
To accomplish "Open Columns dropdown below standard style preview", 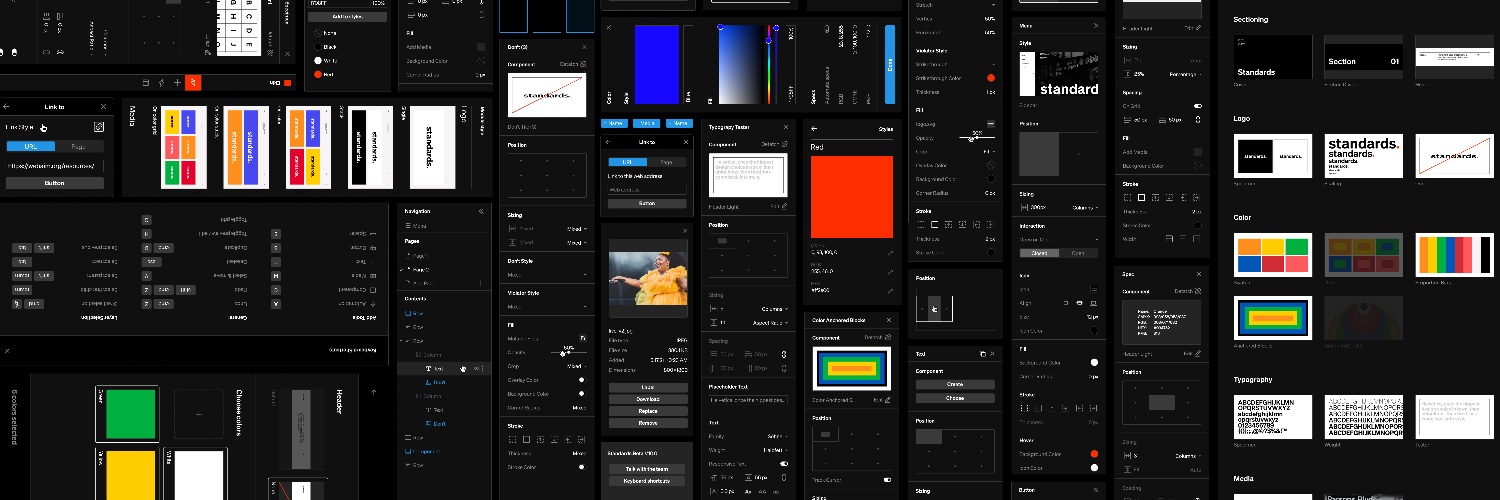I will pos(1083,208).
